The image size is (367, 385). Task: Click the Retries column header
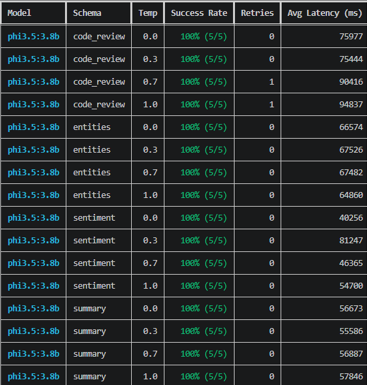coord(257,13)
